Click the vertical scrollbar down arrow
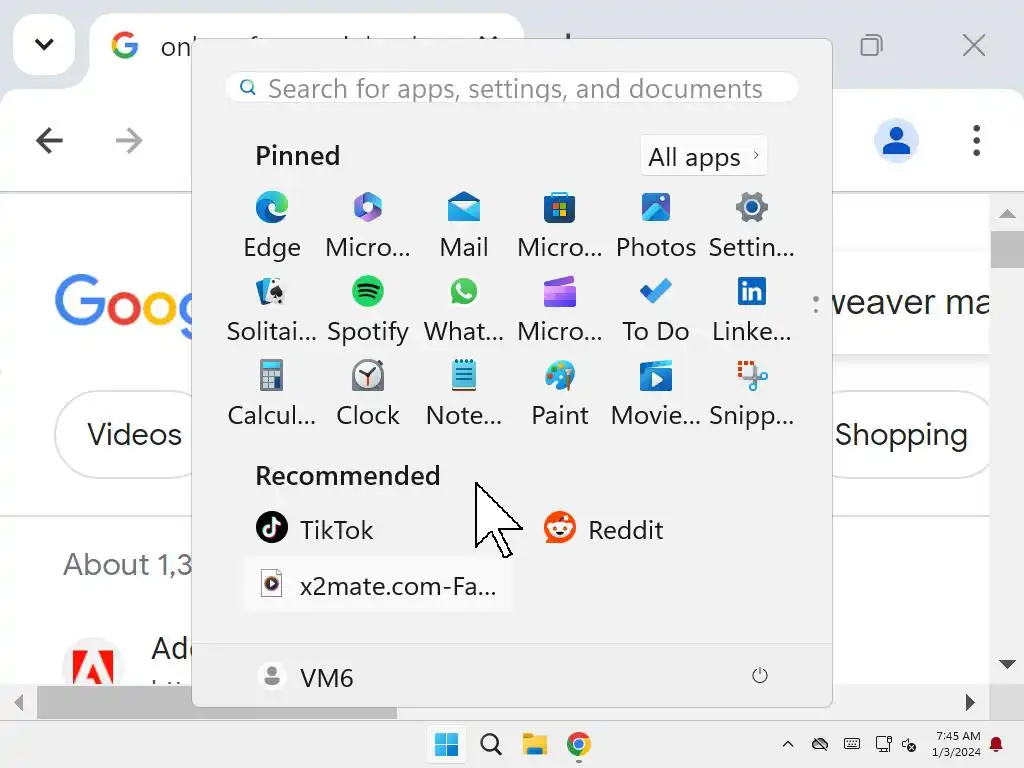The image size is (1024, 768). point(1007,665)
